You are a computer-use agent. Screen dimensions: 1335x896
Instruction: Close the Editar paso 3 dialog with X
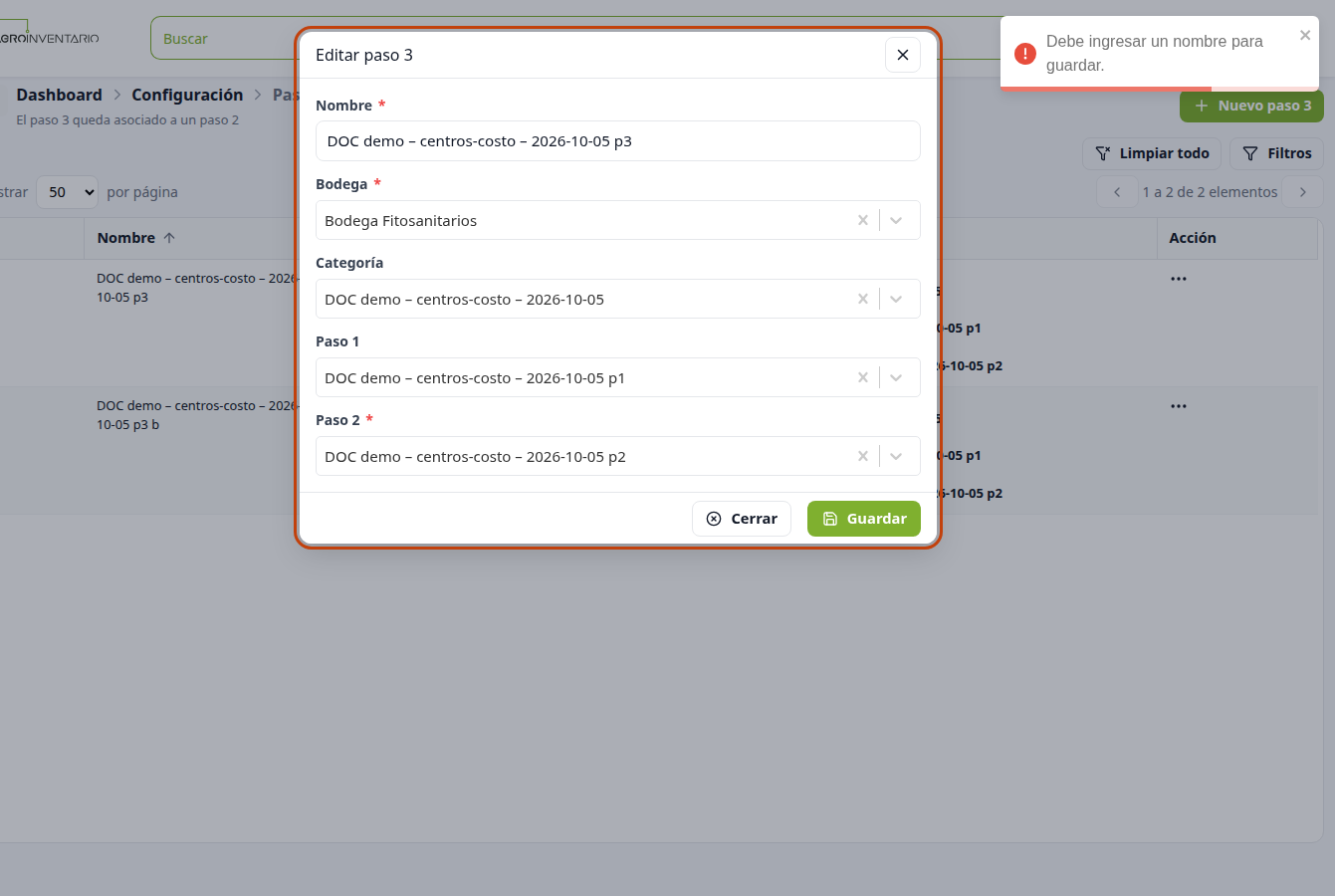coord(903,55)
